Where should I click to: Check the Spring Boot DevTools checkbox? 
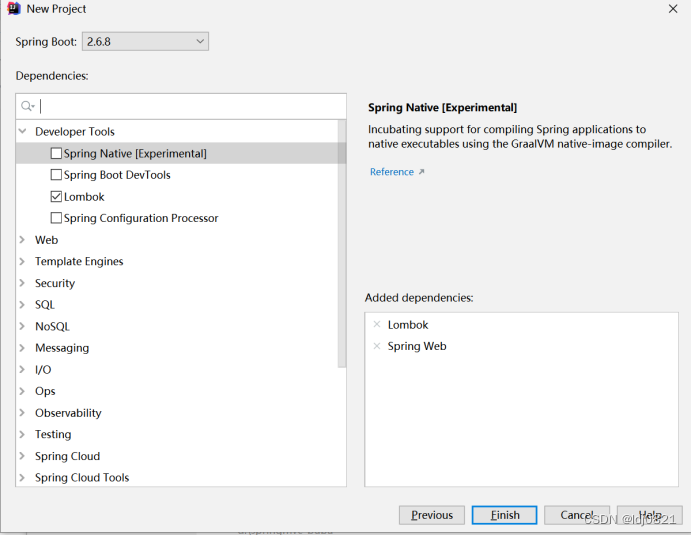pos(56,175)
